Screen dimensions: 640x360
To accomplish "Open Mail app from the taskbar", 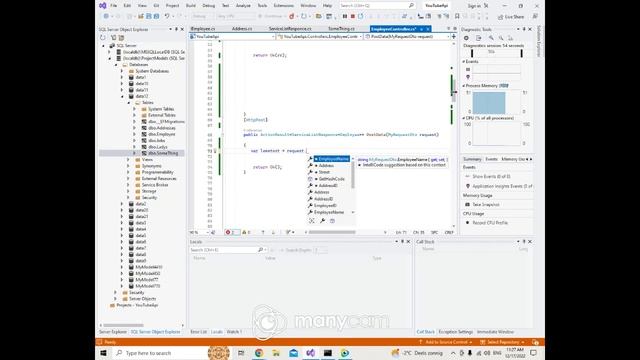I will (293, 353).
